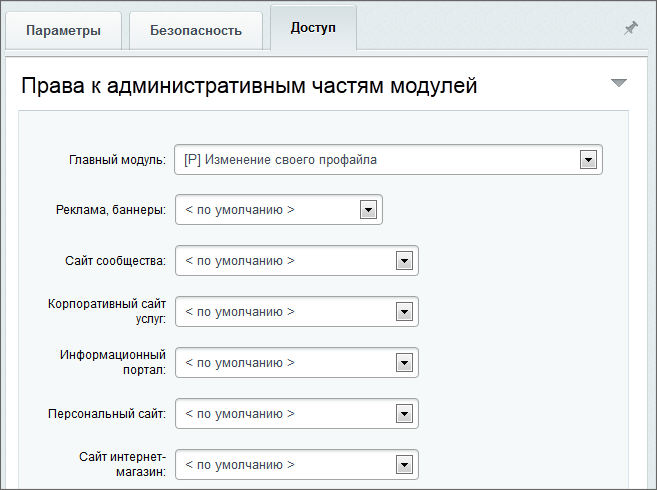The width and height of the screenshot is (657, 490).
Task: Click the arrow button of the Главный модуль dropdown
Action: coord(588,160)
